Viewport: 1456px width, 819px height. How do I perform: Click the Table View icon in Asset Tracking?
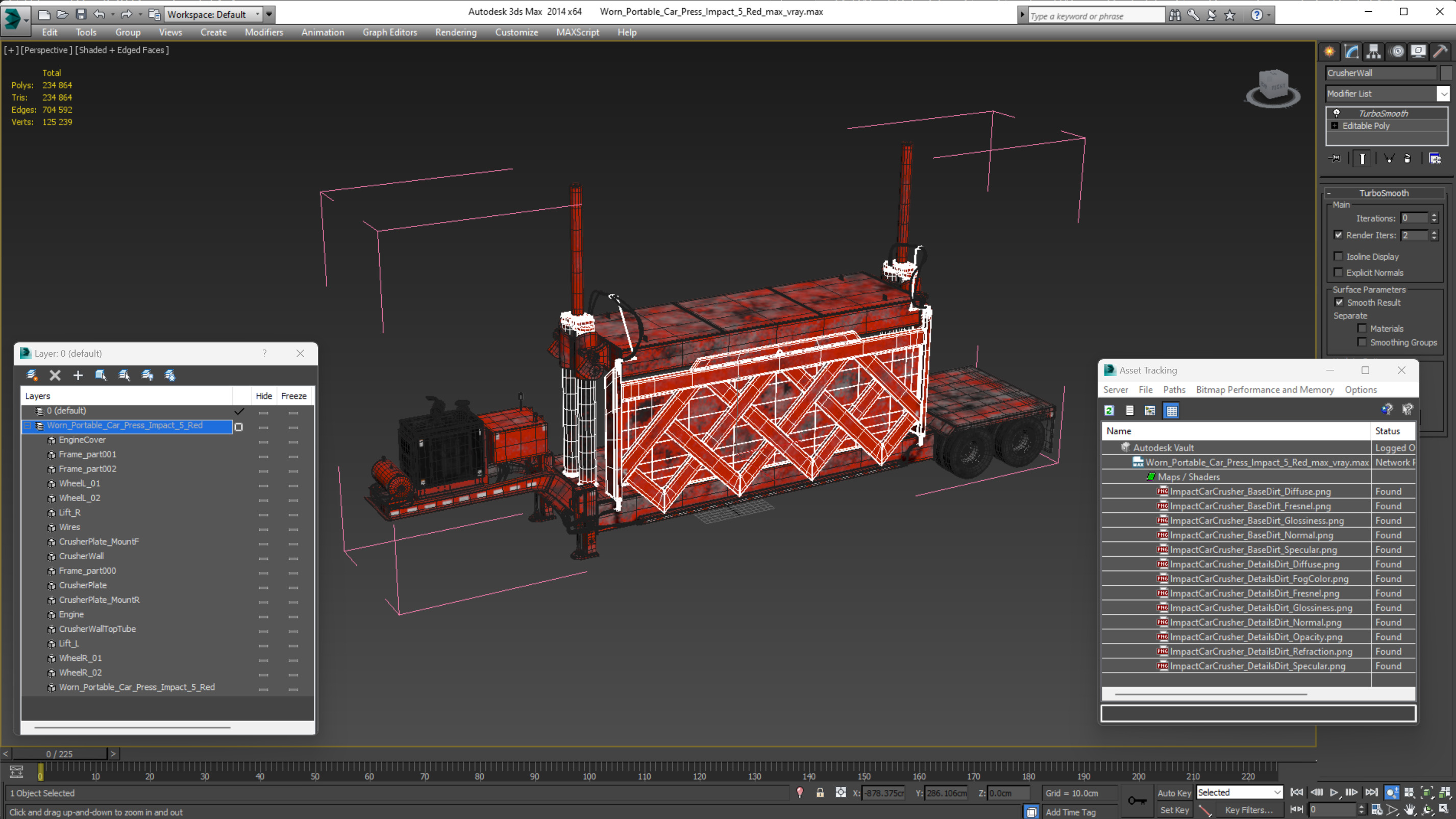1172,411
